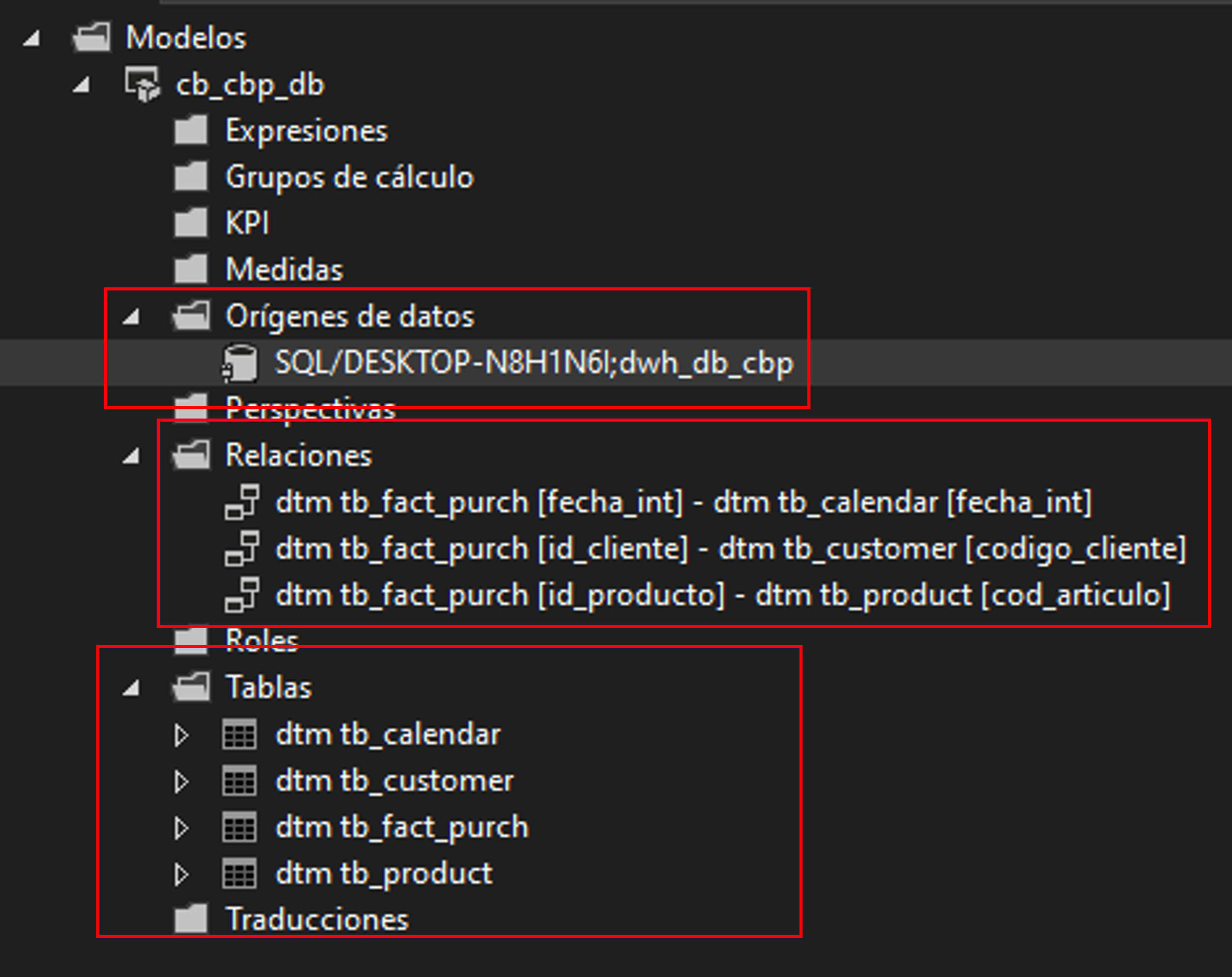Click the Medidas folder icon

point(190,269)
